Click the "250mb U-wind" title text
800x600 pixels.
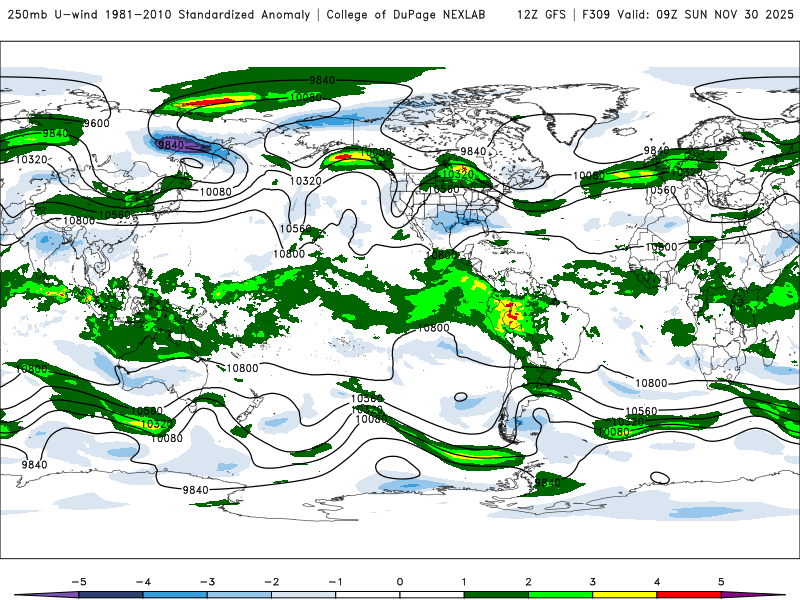(52, 14)
